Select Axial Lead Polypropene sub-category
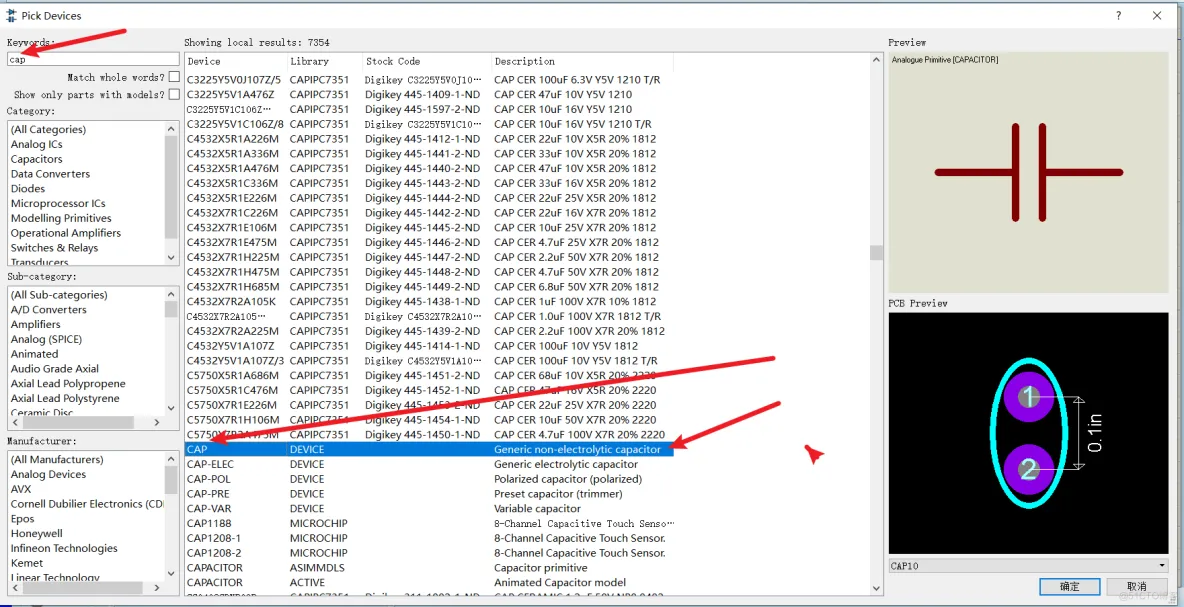1184x607 pixels. (x=68, y=384)
